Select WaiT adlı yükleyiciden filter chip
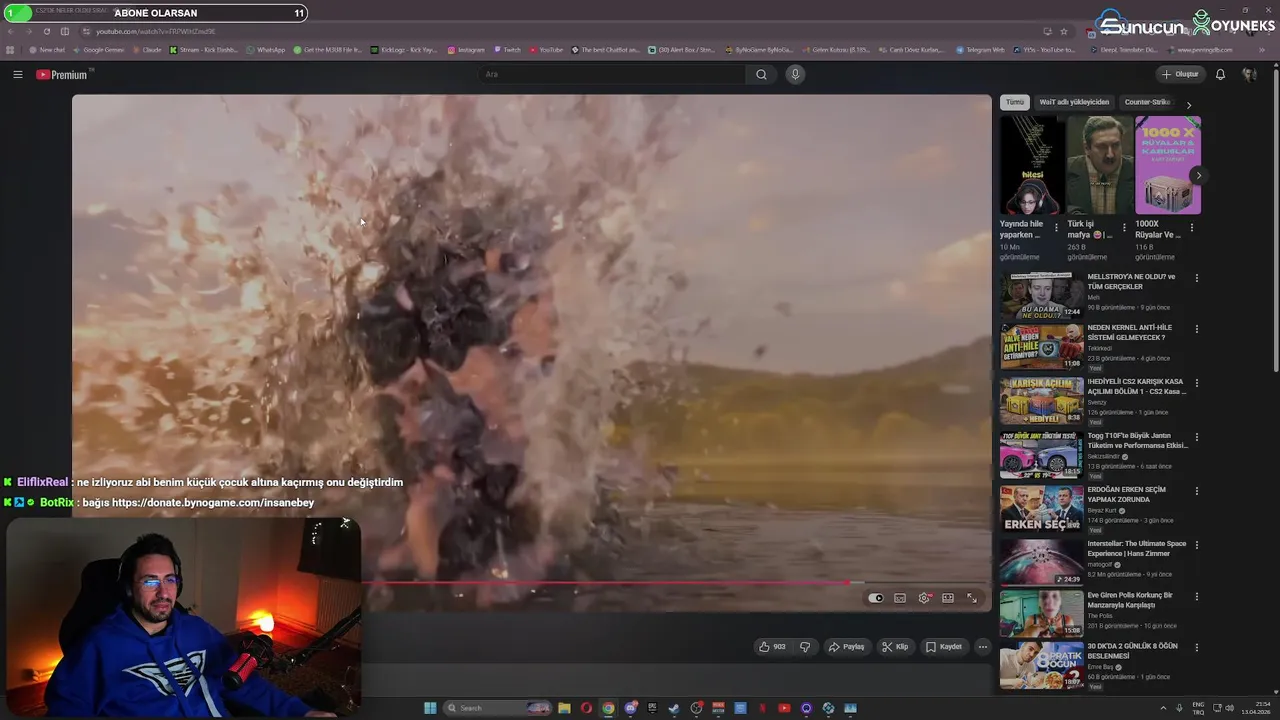1280x720 pixels. click(x=1074, y=102)
